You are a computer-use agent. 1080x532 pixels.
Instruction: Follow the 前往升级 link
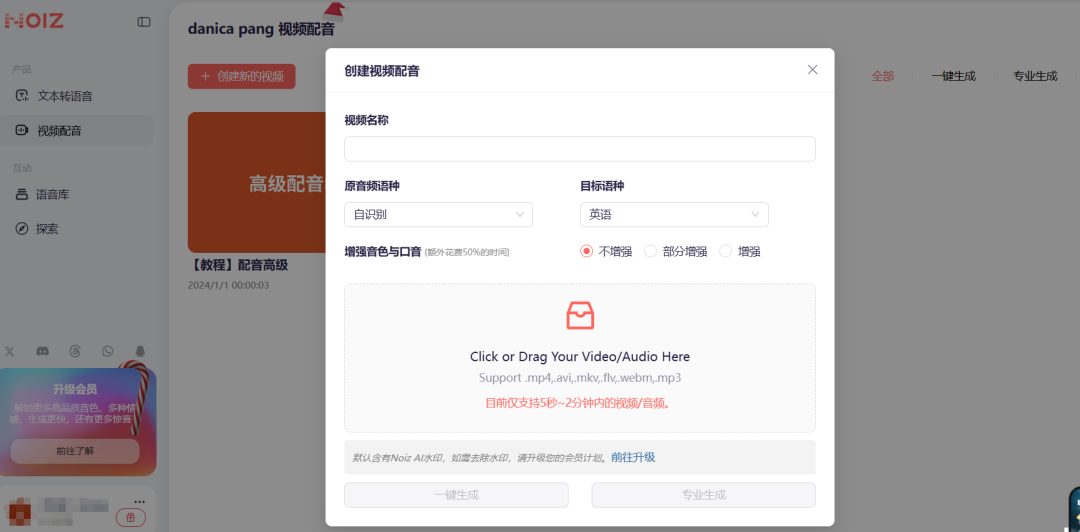coord(633,457)
